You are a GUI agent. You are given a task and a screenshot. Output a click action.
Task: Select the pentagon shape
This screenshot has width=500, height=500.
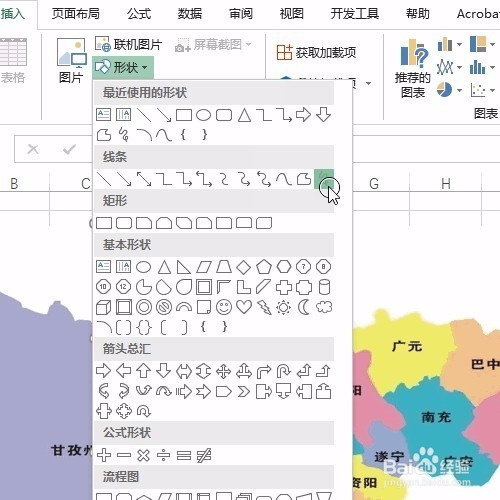[264, 267]
